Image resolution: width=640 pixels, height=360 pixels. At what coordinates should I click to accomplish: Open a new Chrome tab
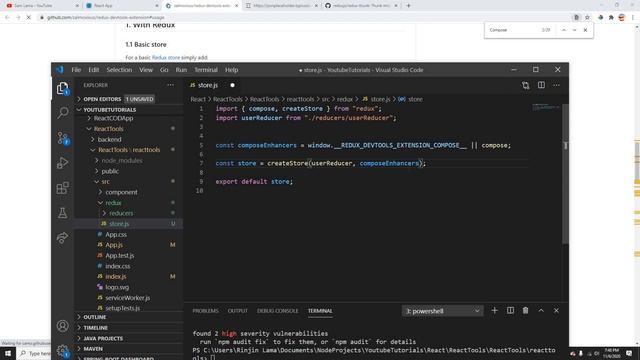pos(408,6)
